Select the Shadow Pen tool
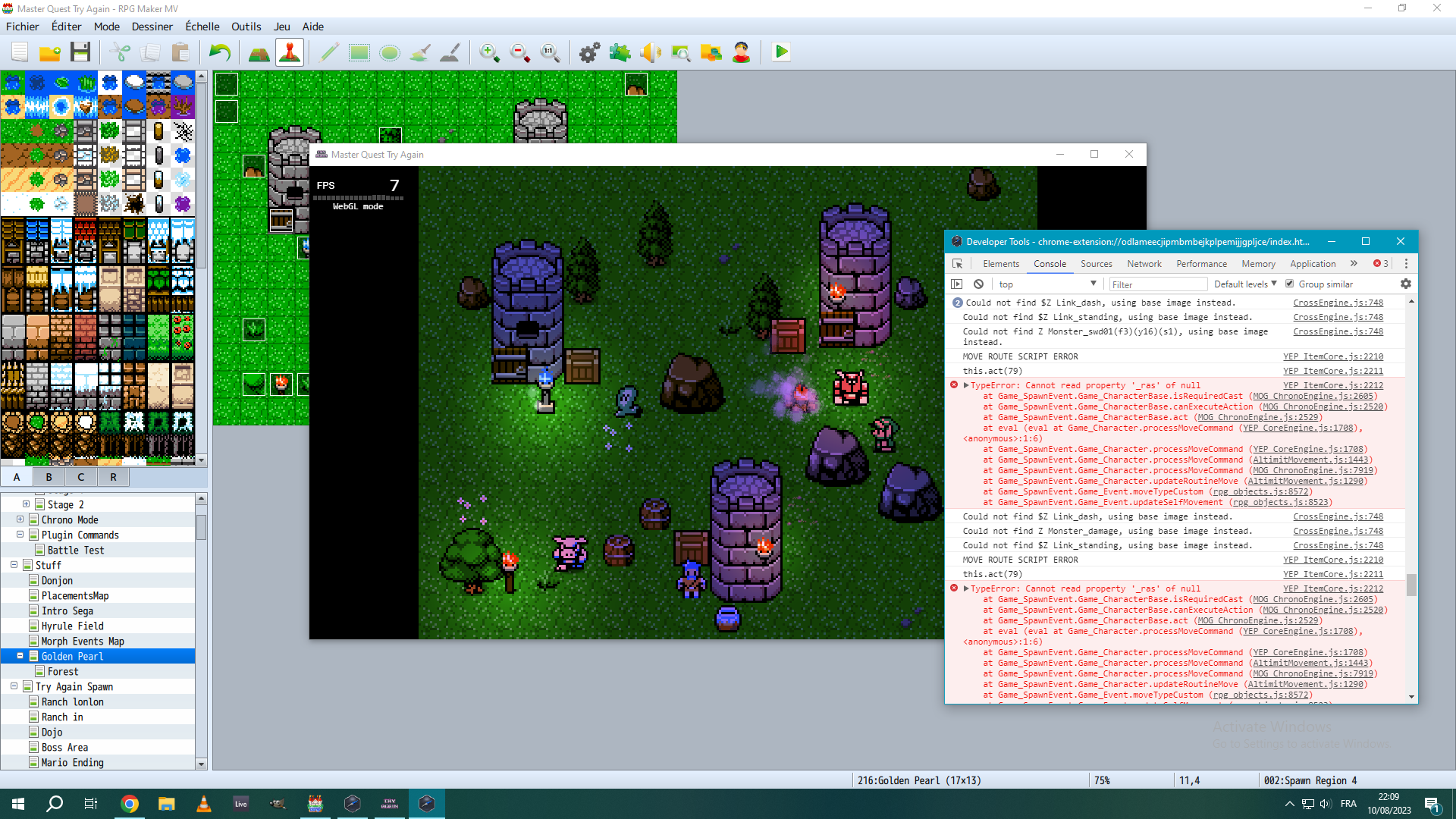Screen dimensions: 1456x819 450,52
